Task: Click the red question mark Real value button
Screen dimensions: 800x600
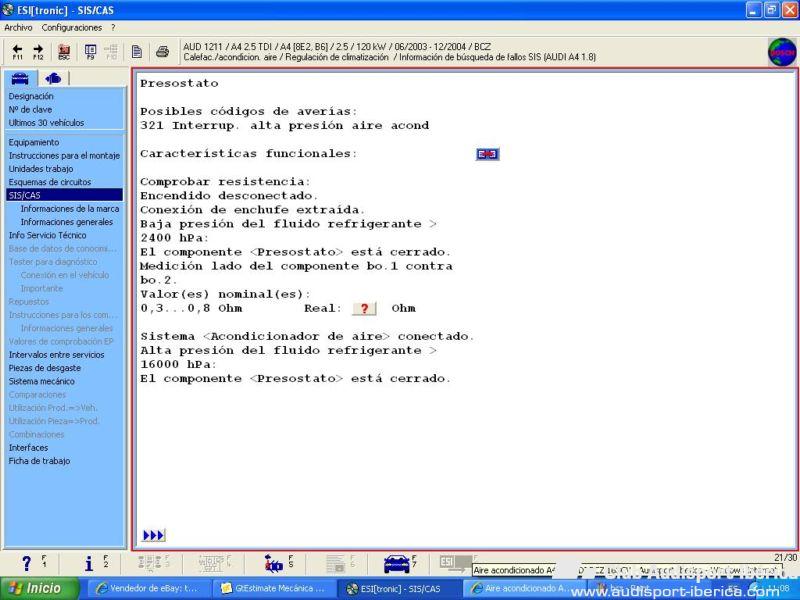Action: pos(364,309)
